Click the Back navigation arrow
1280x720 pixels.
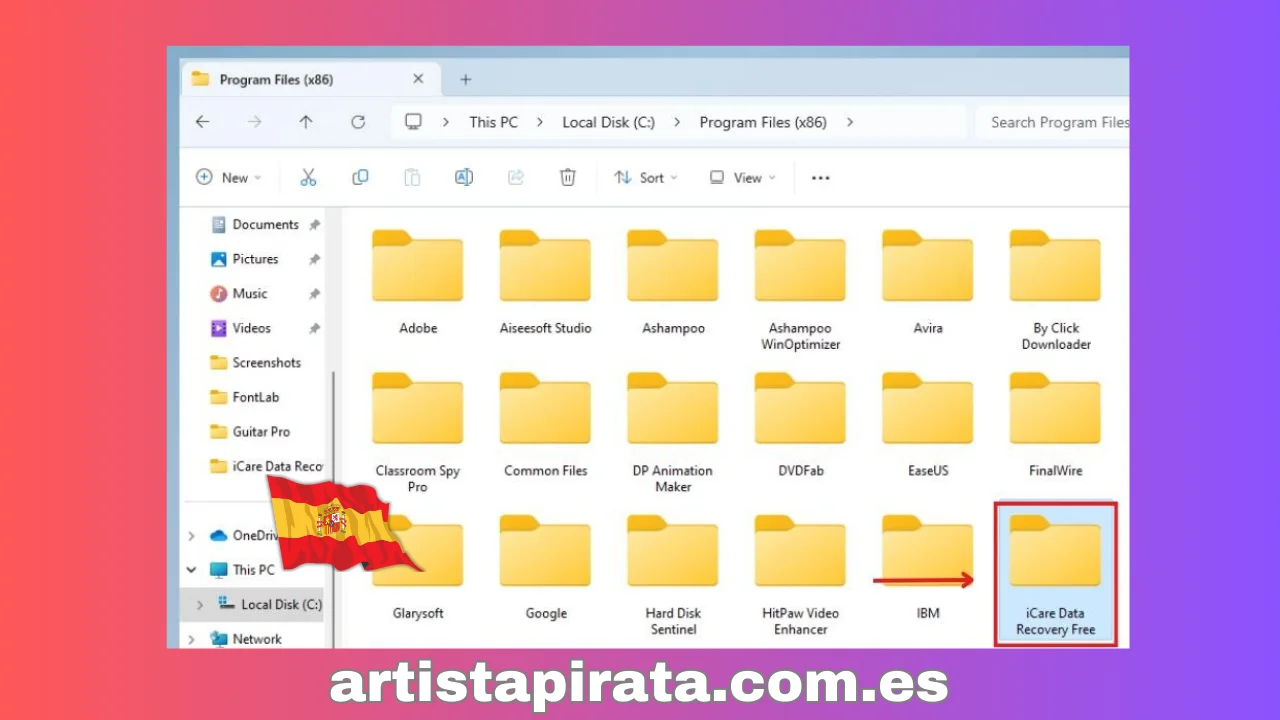(x=202, y=122)
